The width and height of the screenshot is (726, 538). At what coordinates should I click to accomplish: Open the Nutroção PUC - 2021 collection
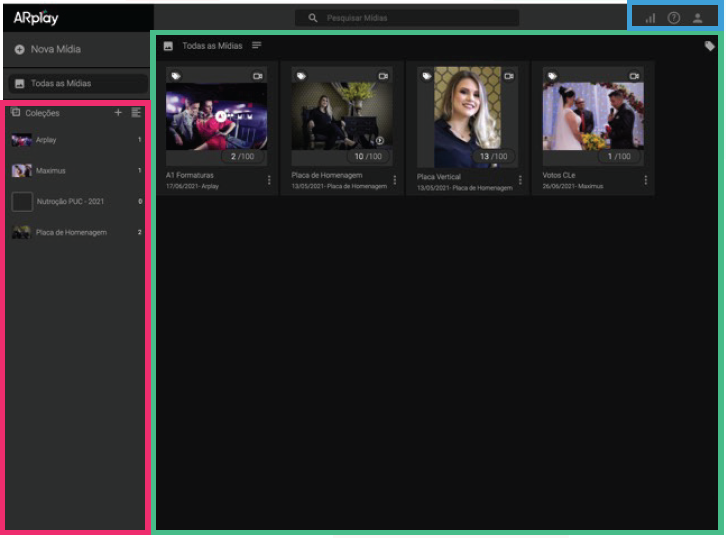tap(76, 202)
